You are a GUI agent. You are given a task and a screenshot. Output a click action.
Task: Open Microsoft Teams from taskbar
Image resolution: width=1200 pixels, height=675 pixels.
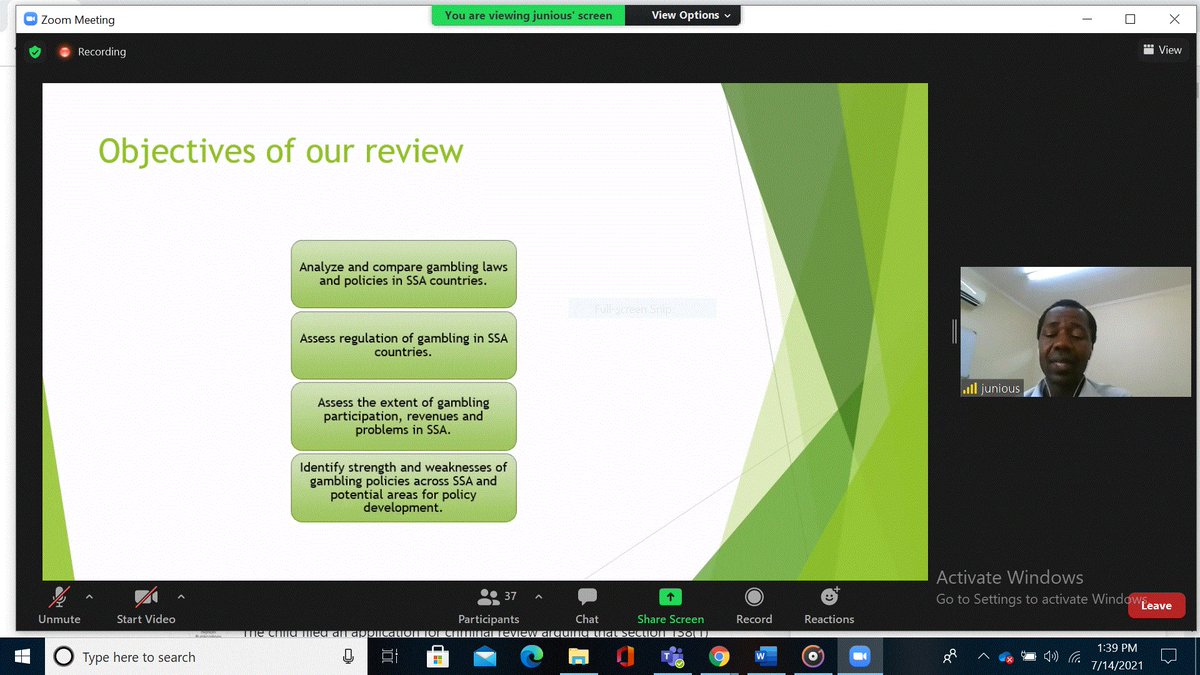(672, 657)
